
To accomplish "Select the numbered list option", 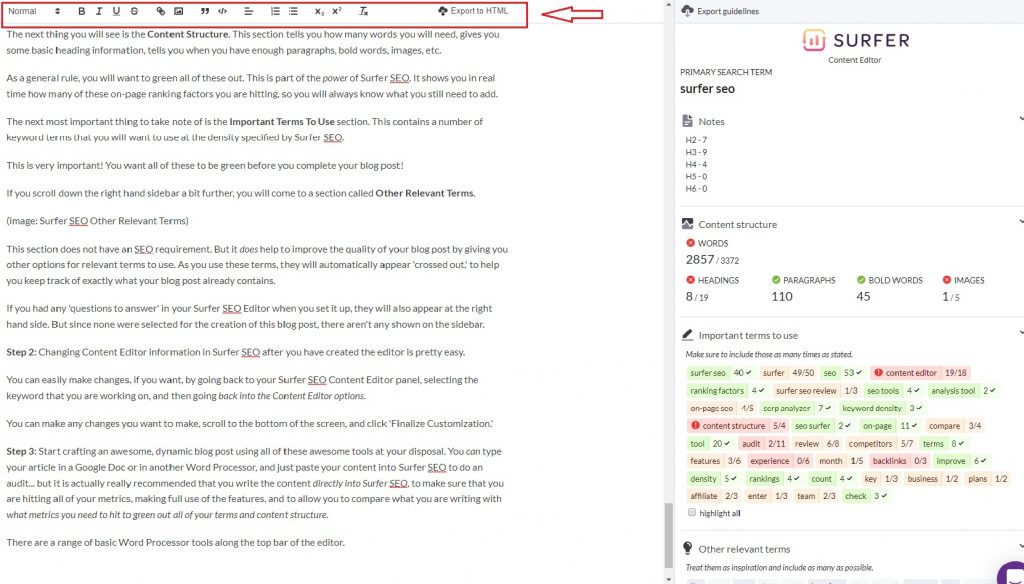I will [x=274, y=10].
